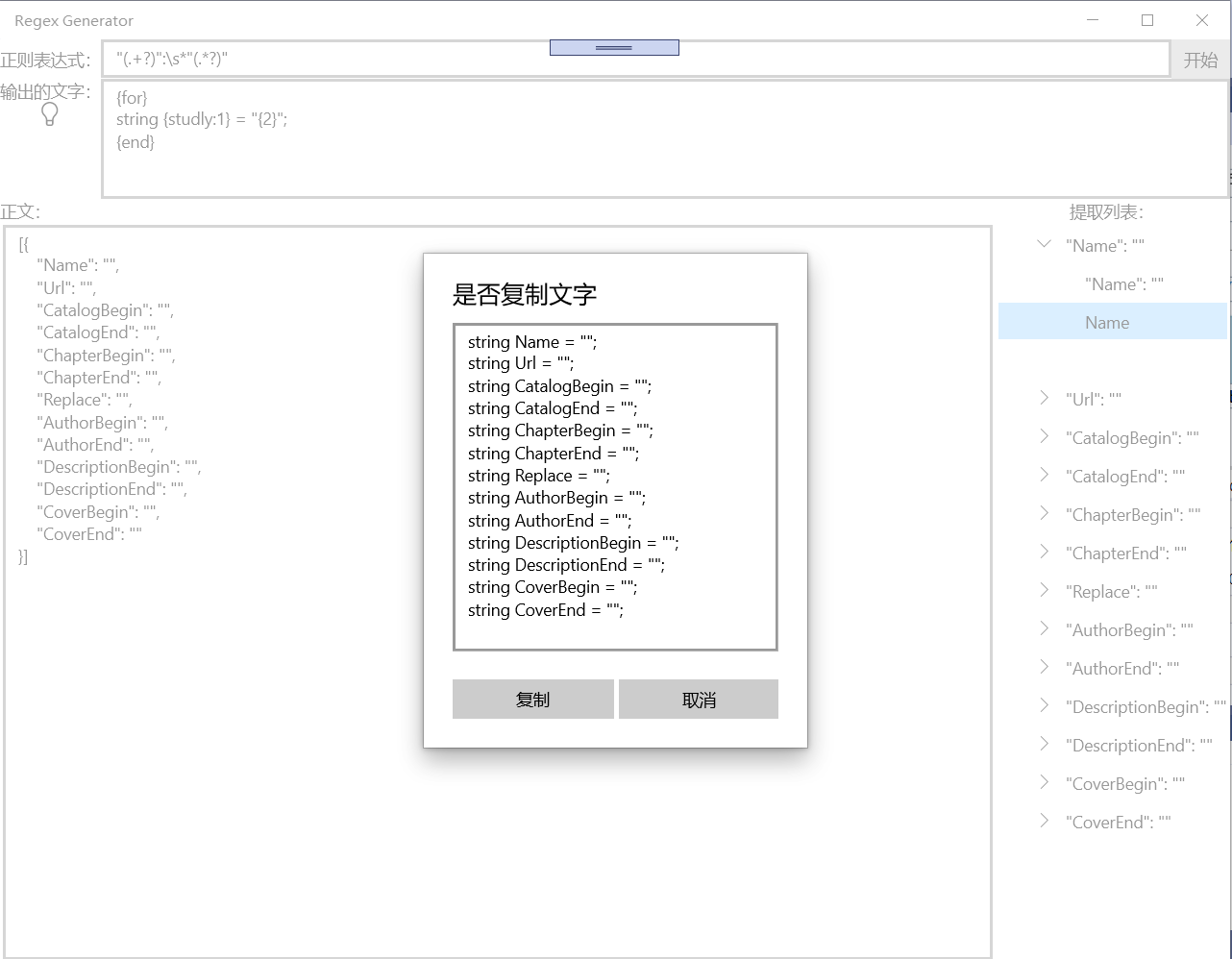Expand the "CatalogBegin" tree node

(x=1044, y=437)
